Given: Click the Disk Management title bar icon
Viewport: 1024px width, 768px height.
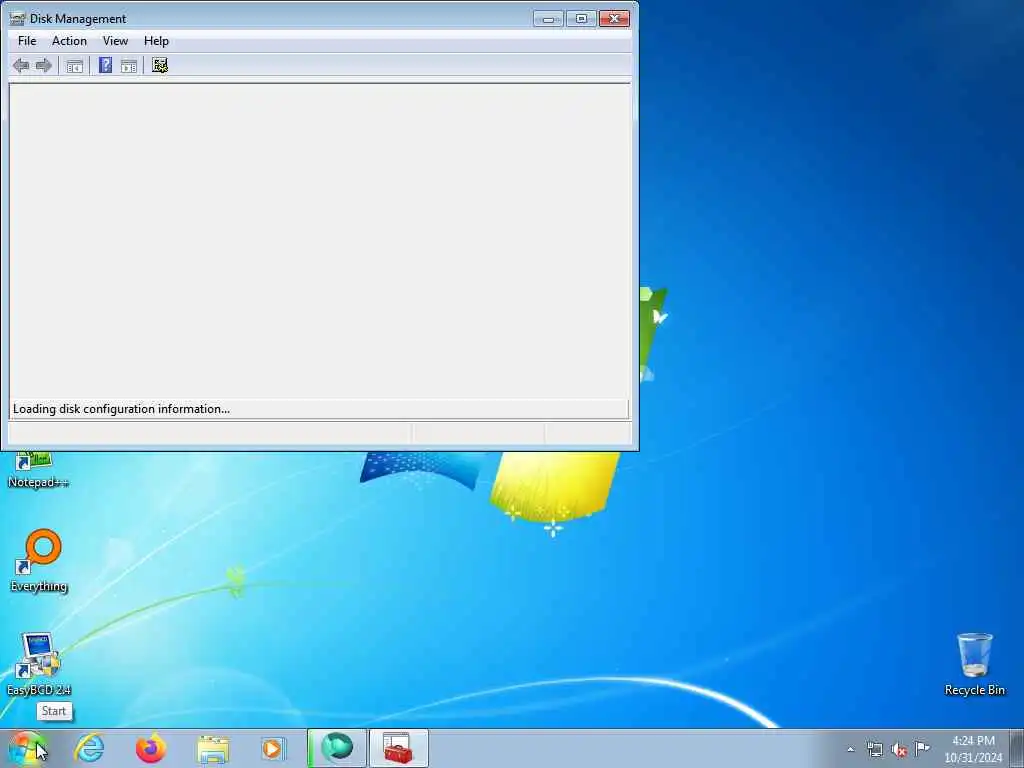Looking at the screenshot, I should 18,19.
